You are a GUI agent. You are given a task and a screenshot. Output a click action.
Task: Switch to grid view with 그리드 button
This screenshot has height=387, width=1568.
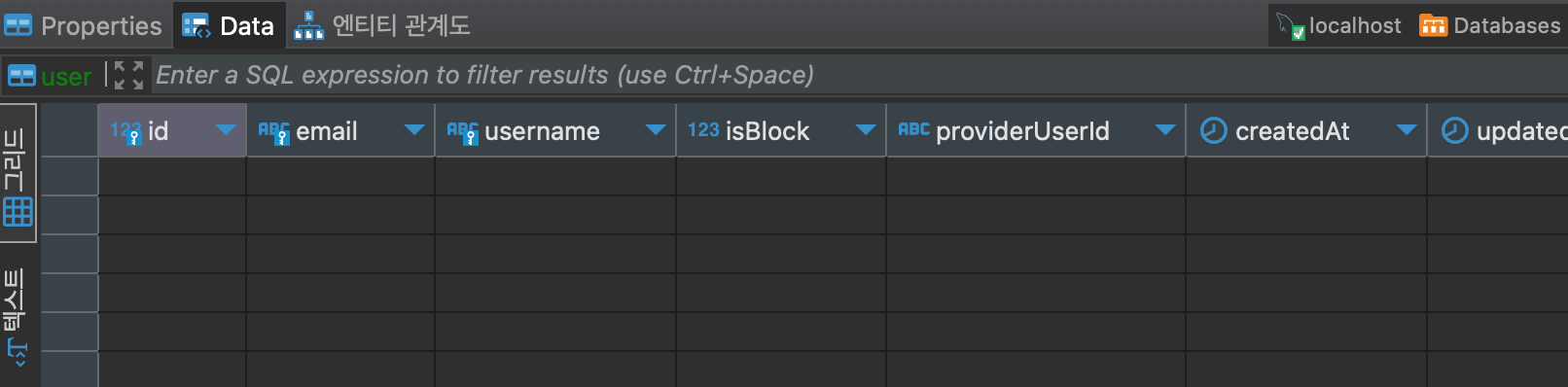(x=18, y=173)
